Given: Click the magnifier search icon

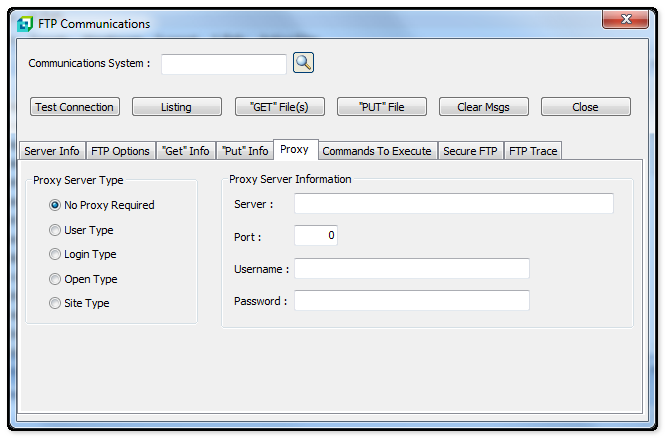Looking at the screenshot, I should pos(303,63).
